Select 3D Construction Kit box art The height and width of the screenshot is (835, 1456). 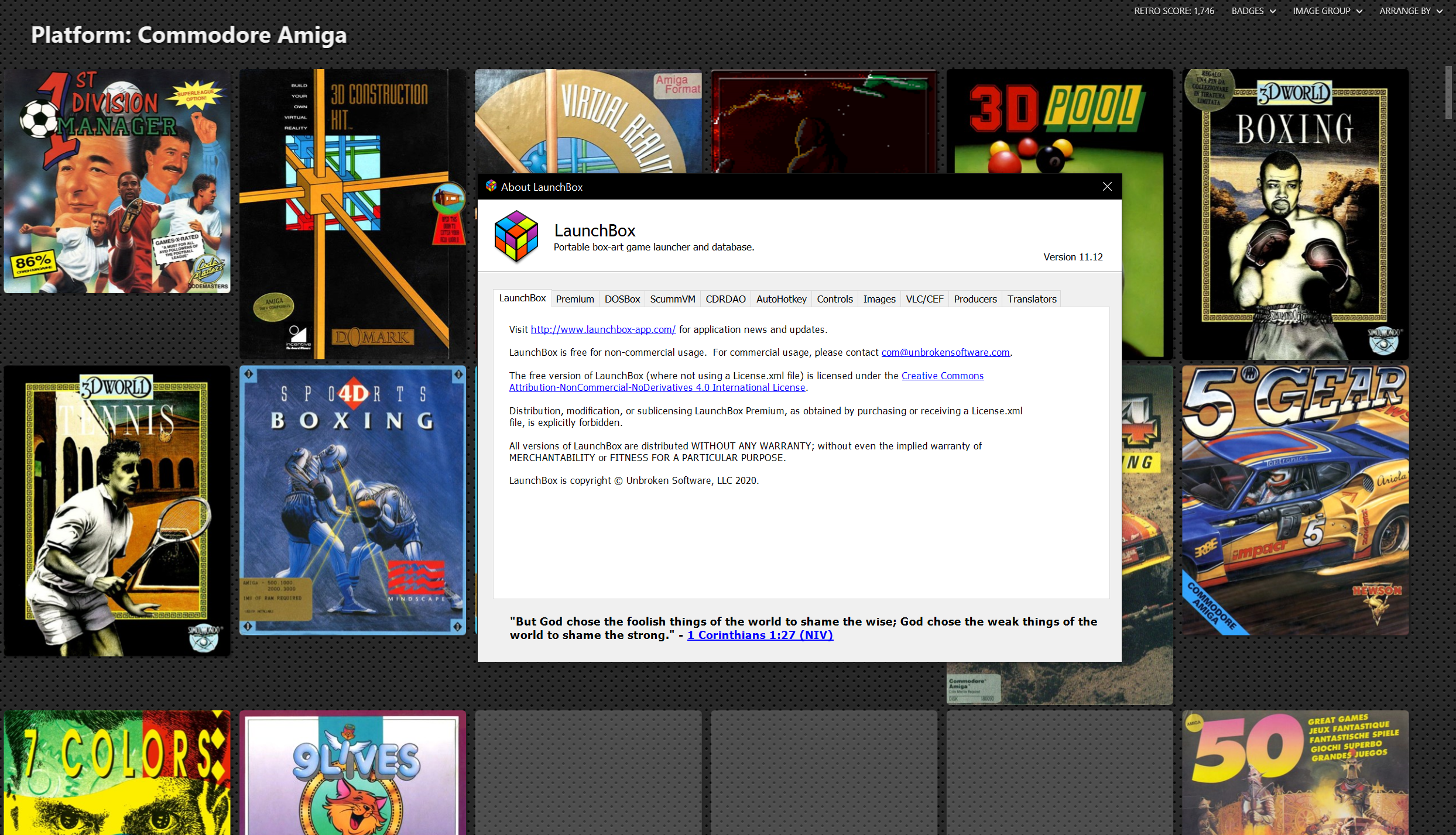(353, 214)
